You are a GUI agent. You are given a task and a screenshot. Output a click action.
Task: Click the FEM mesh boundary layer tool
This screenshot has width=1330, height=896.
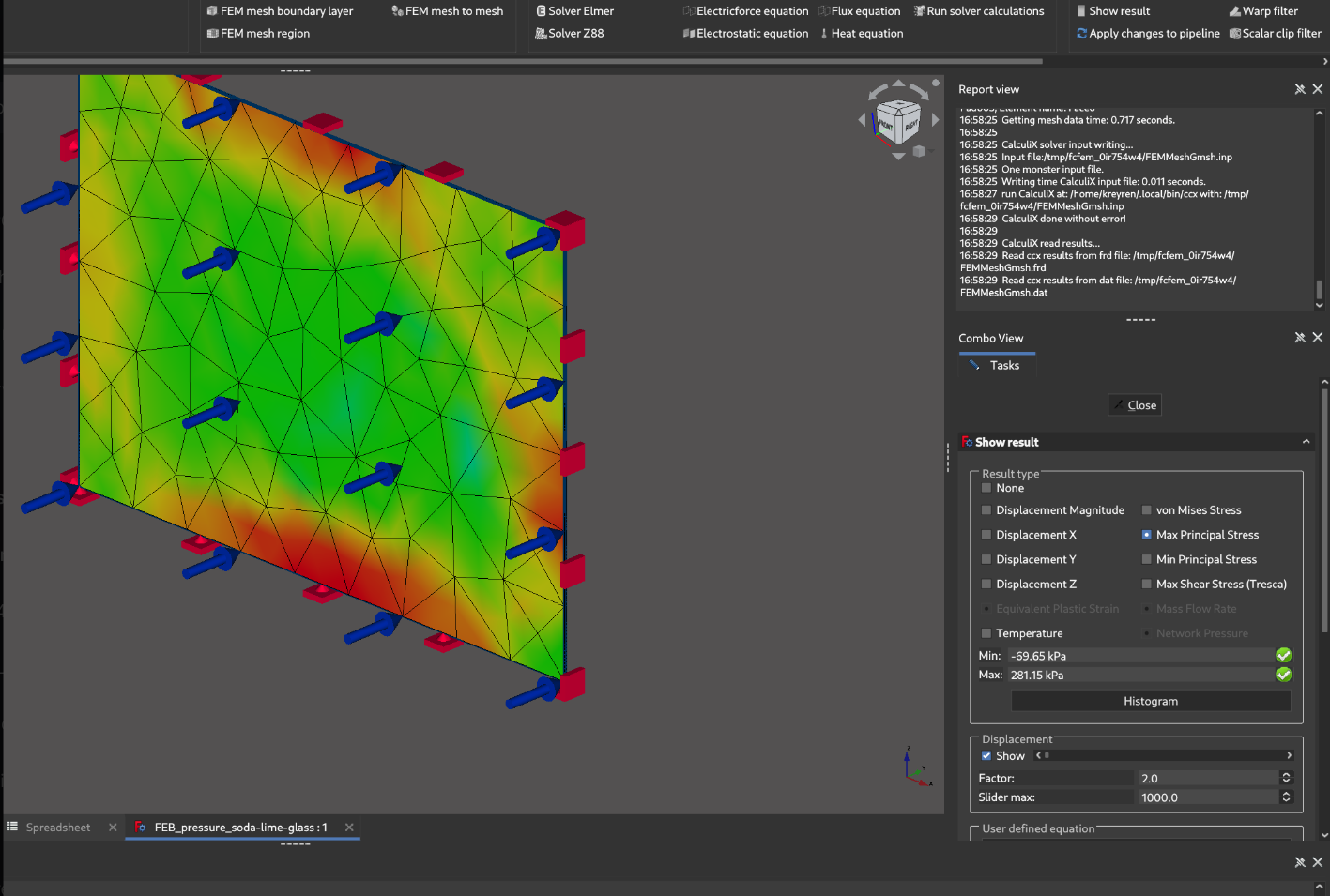pyautogui.click(x=280, y=11)
